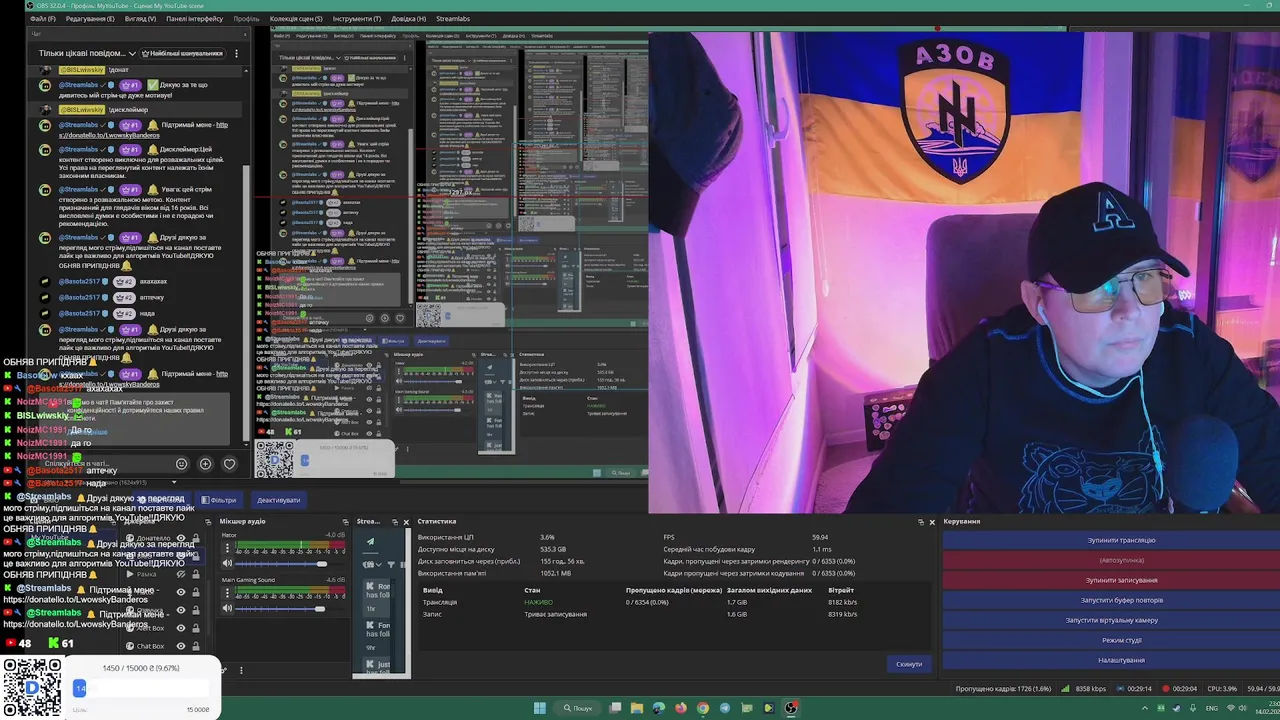The image size is (1280, 720).
Task: Open Telegram from the taskbar
Action: 725,708
